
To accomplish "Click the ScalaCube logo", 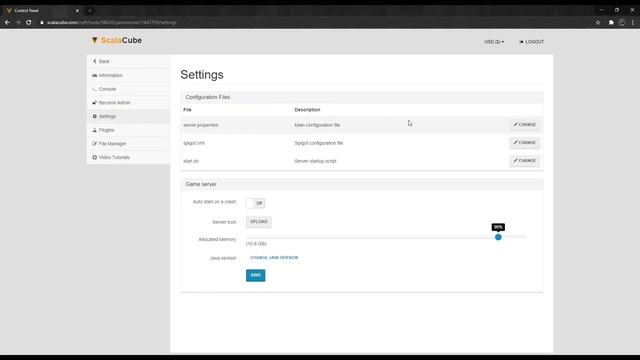I will coord(117,40).
